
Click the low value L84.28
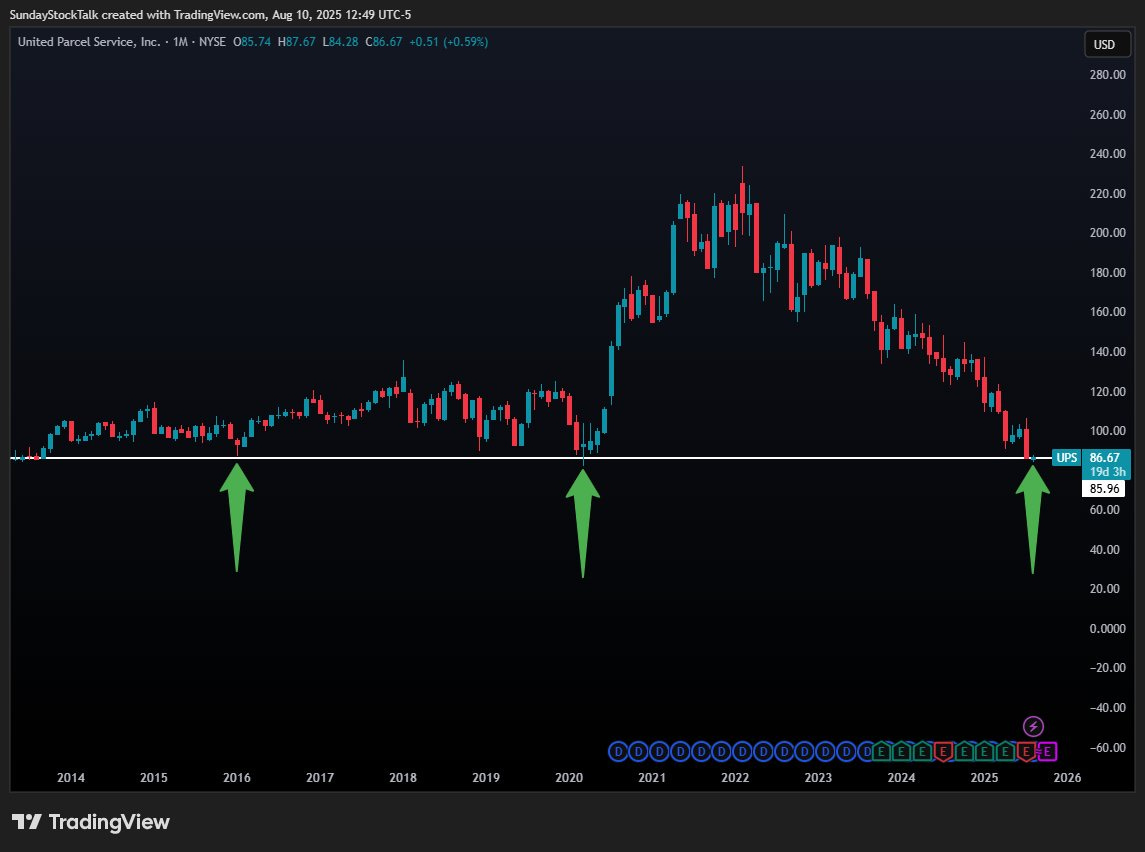click(340, 42)
